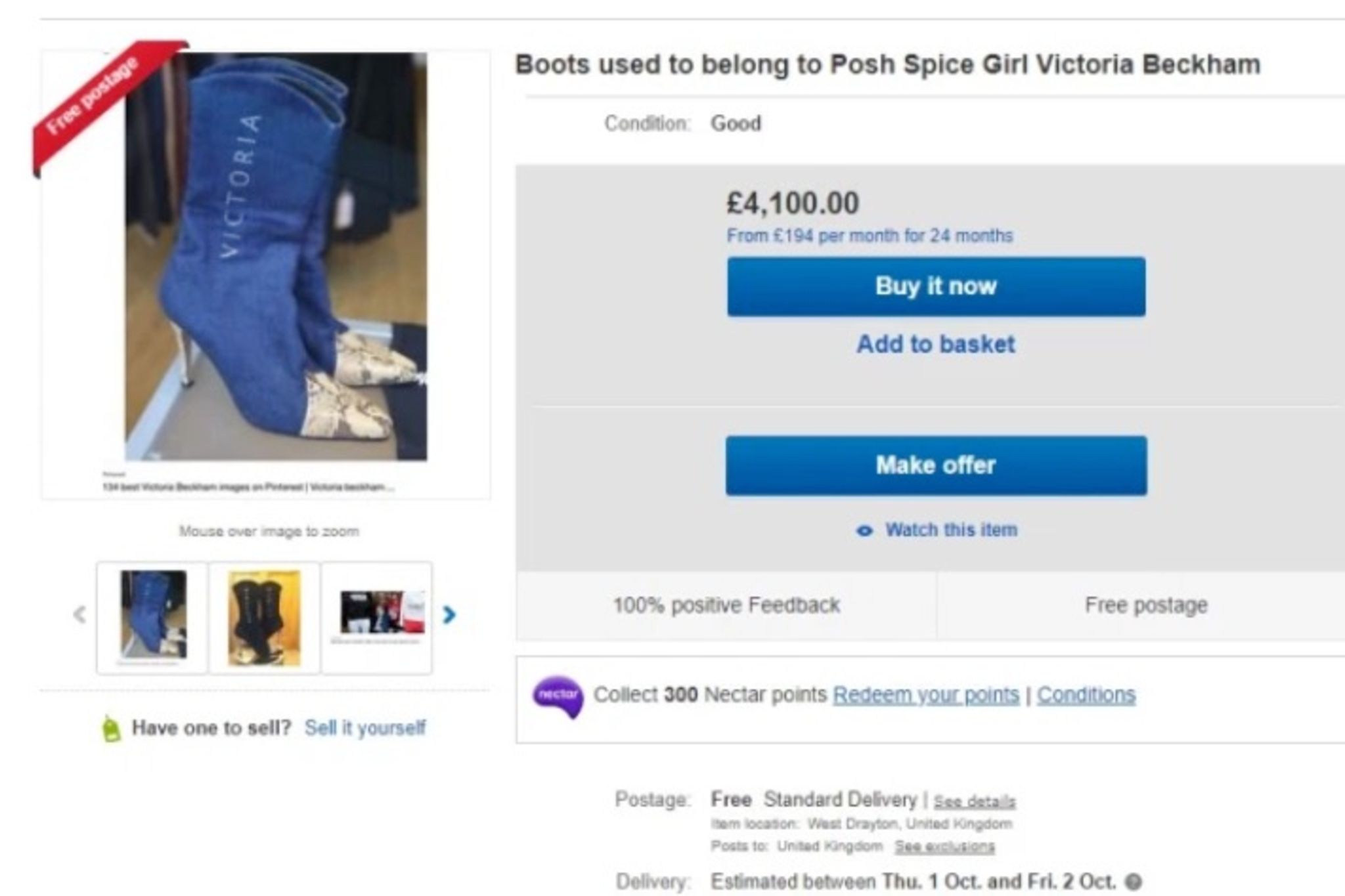
Task: Click the eye icon beside Watch this item
Action: pos(865,531)
